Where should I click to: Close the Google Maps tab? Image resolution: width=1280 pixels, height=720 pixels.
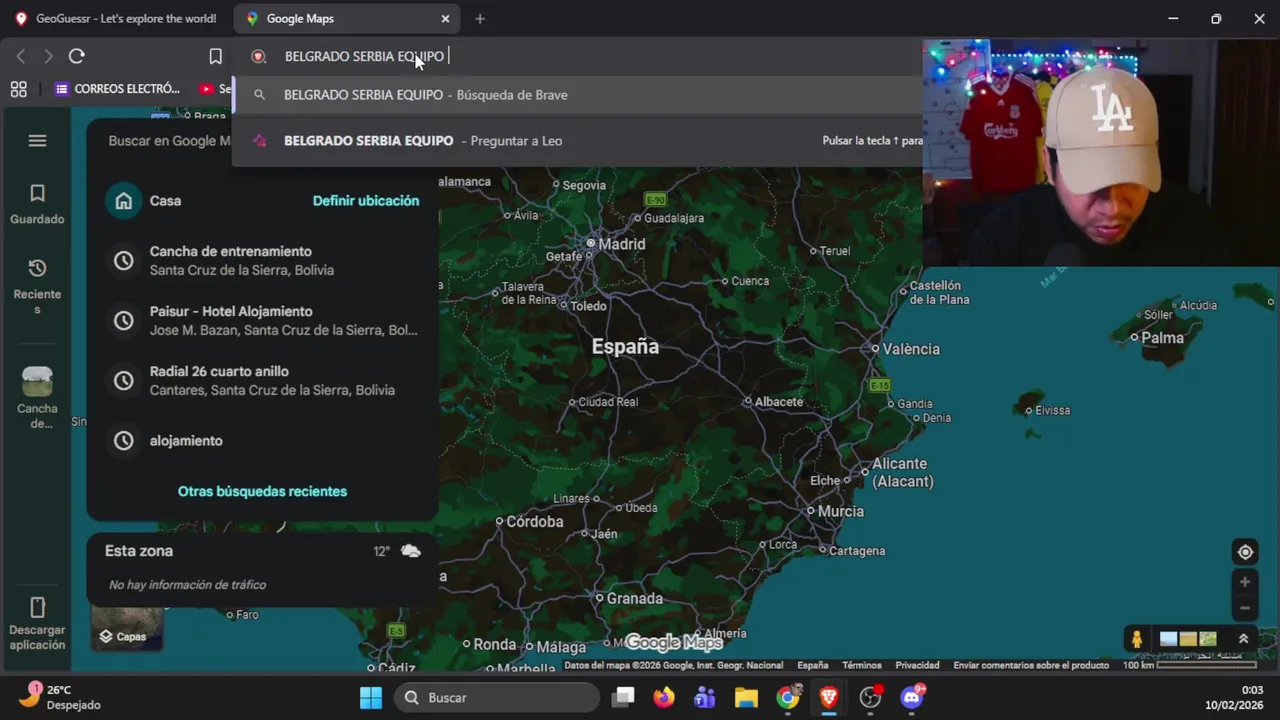point(446,19)
